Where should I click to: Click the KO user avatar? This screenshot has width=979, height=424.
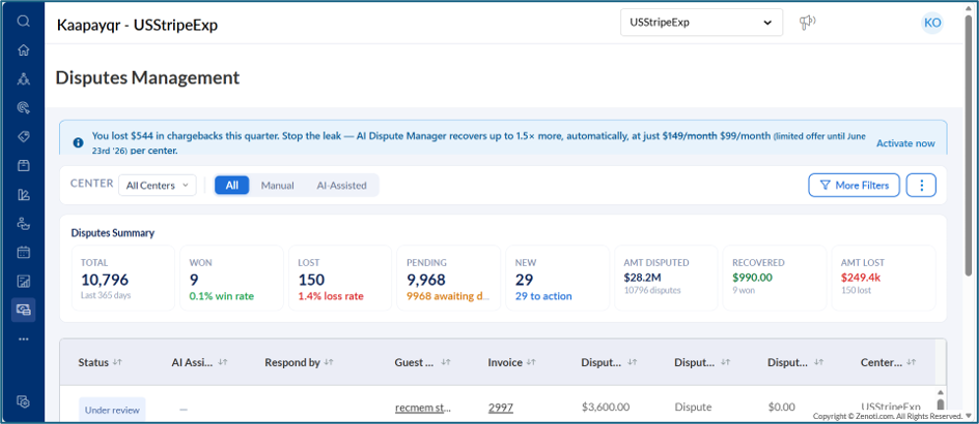click(x=932, y=23)
